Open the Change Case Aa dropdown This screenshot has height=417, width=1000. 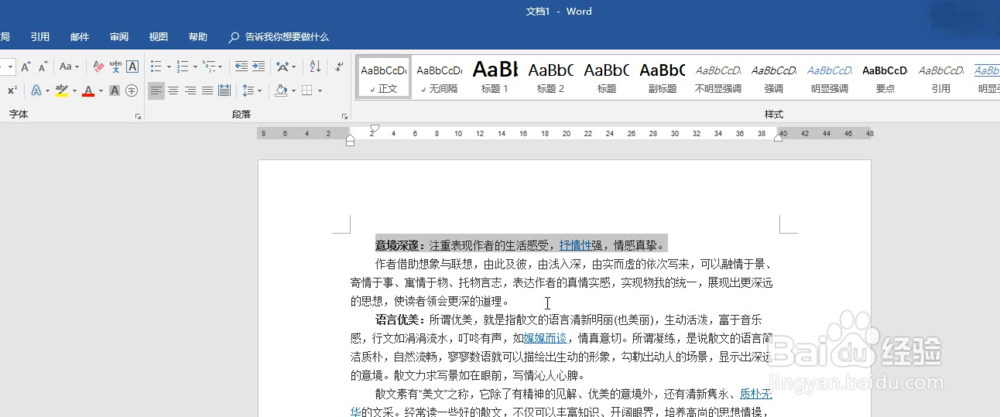point(70,66)
